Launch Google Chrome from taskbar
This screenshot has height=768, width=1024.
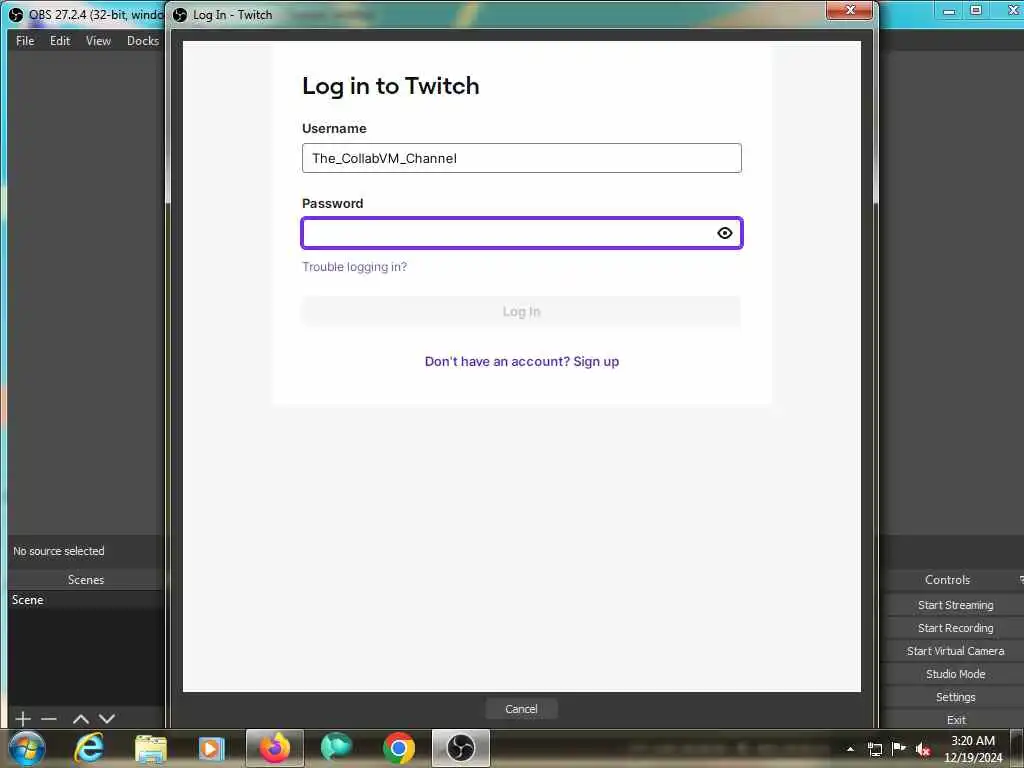click(398, 748)
